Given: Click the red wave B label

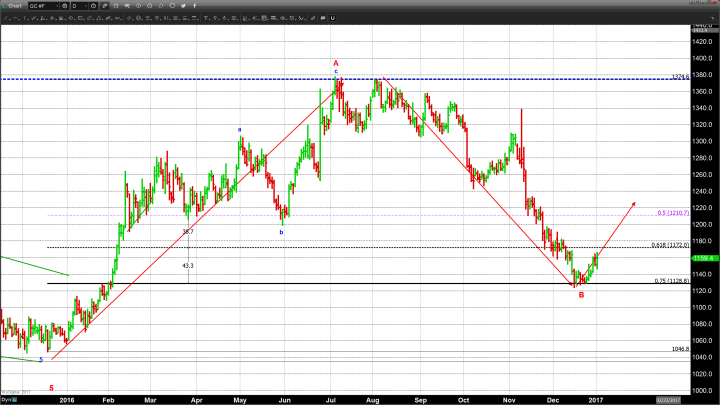Looking at the screenshot, I should pyautogui.click(x=581, y=294).
